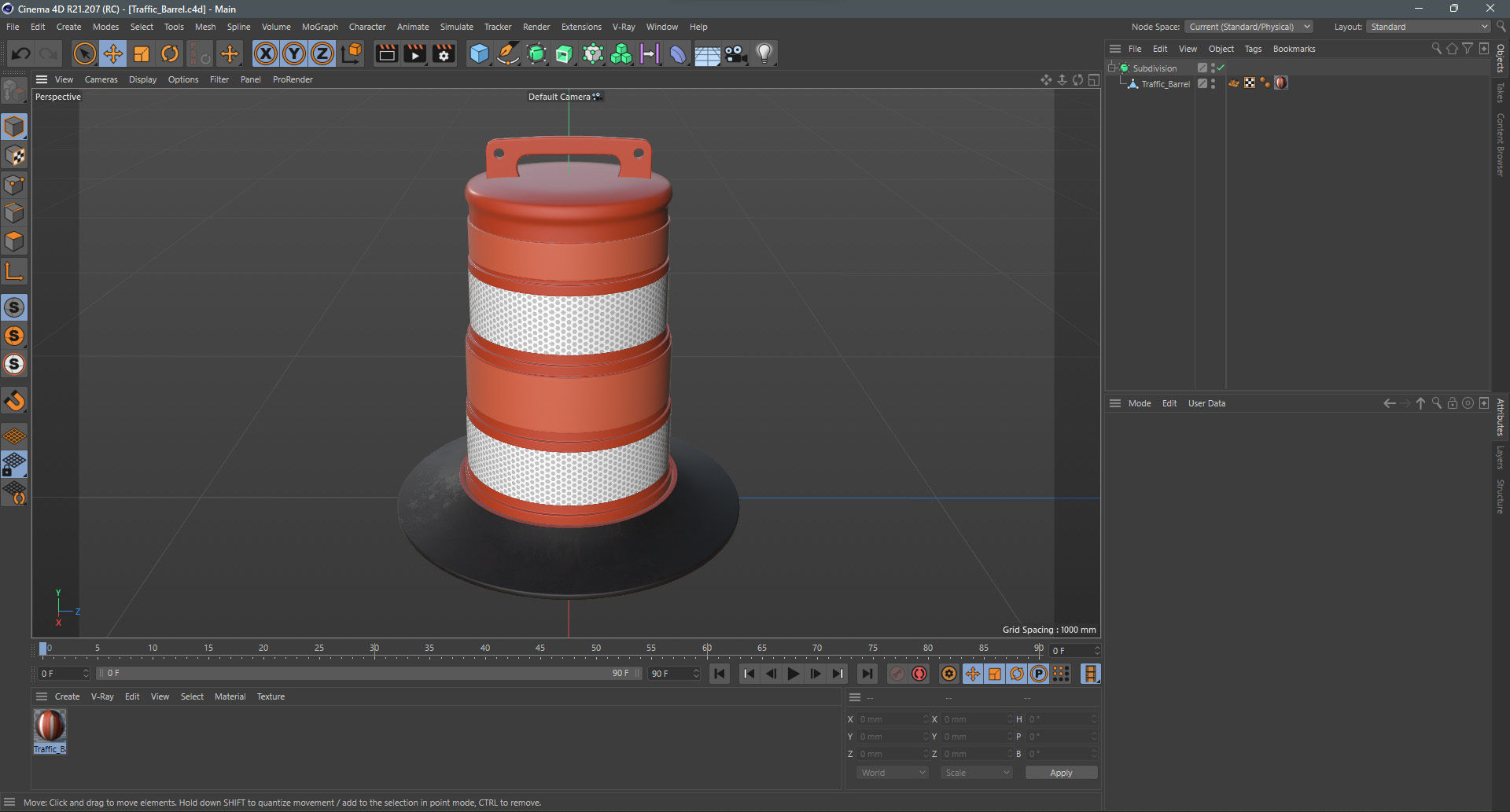
Task: Click Render to Picture Viewer icon
Action: (414, 53)
